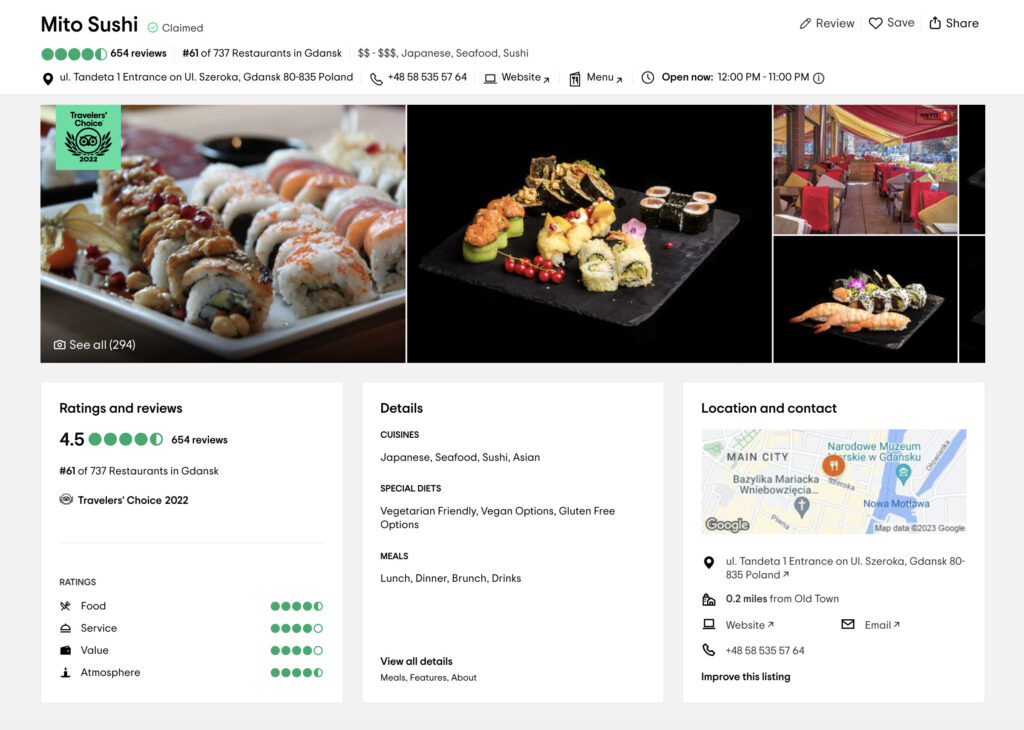The height and width of the screenshot is (730, 1024).
Task: Expand View all details
Action: pyautogui.click(x=416, y=661)
